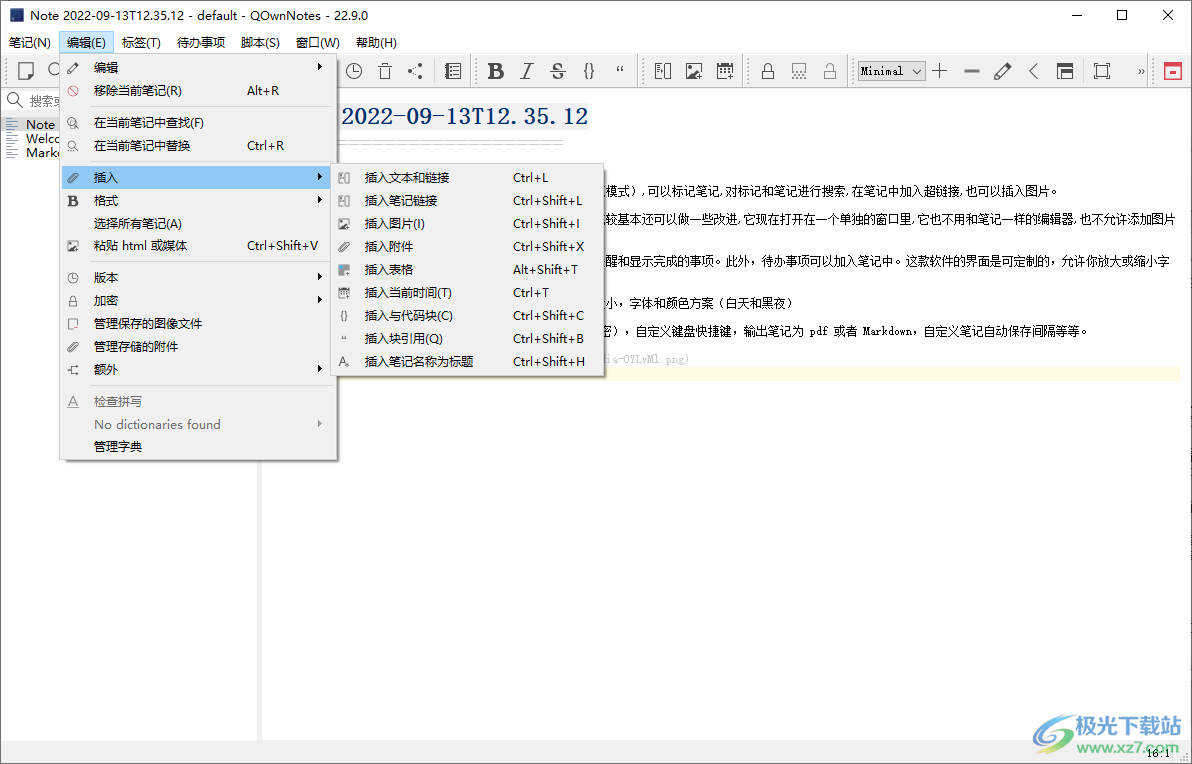Click 管理字典 in the Edit menu
The height and width of the screenshot is (764, 1192).
pyautogui.click(x=116, y=446)
